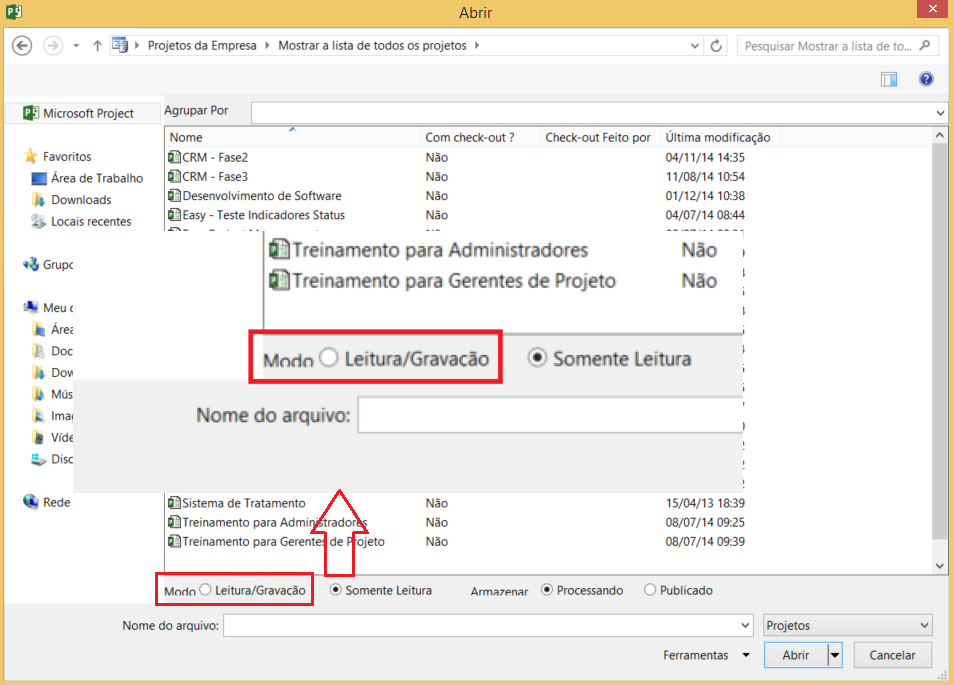Screen dimensions: 954x685
Task: Click the search magnifier icon
Action: [x=925, y=45]
